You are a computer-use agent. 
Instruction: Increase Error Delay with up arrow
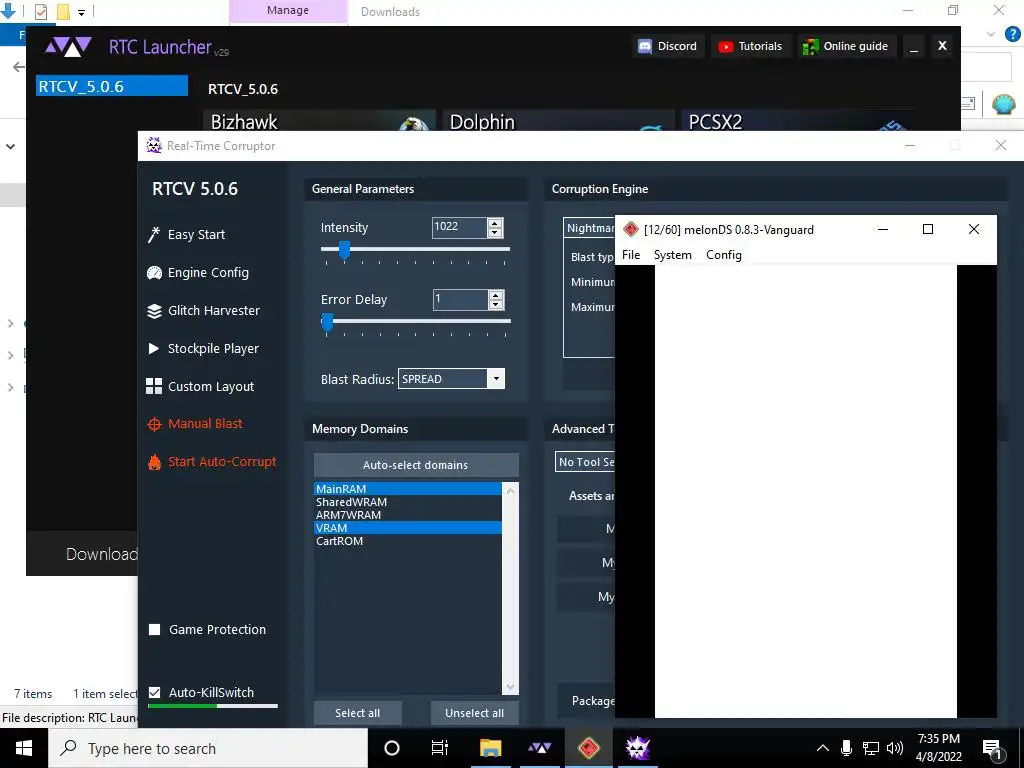pyautogui.click(x=496, y=295)
